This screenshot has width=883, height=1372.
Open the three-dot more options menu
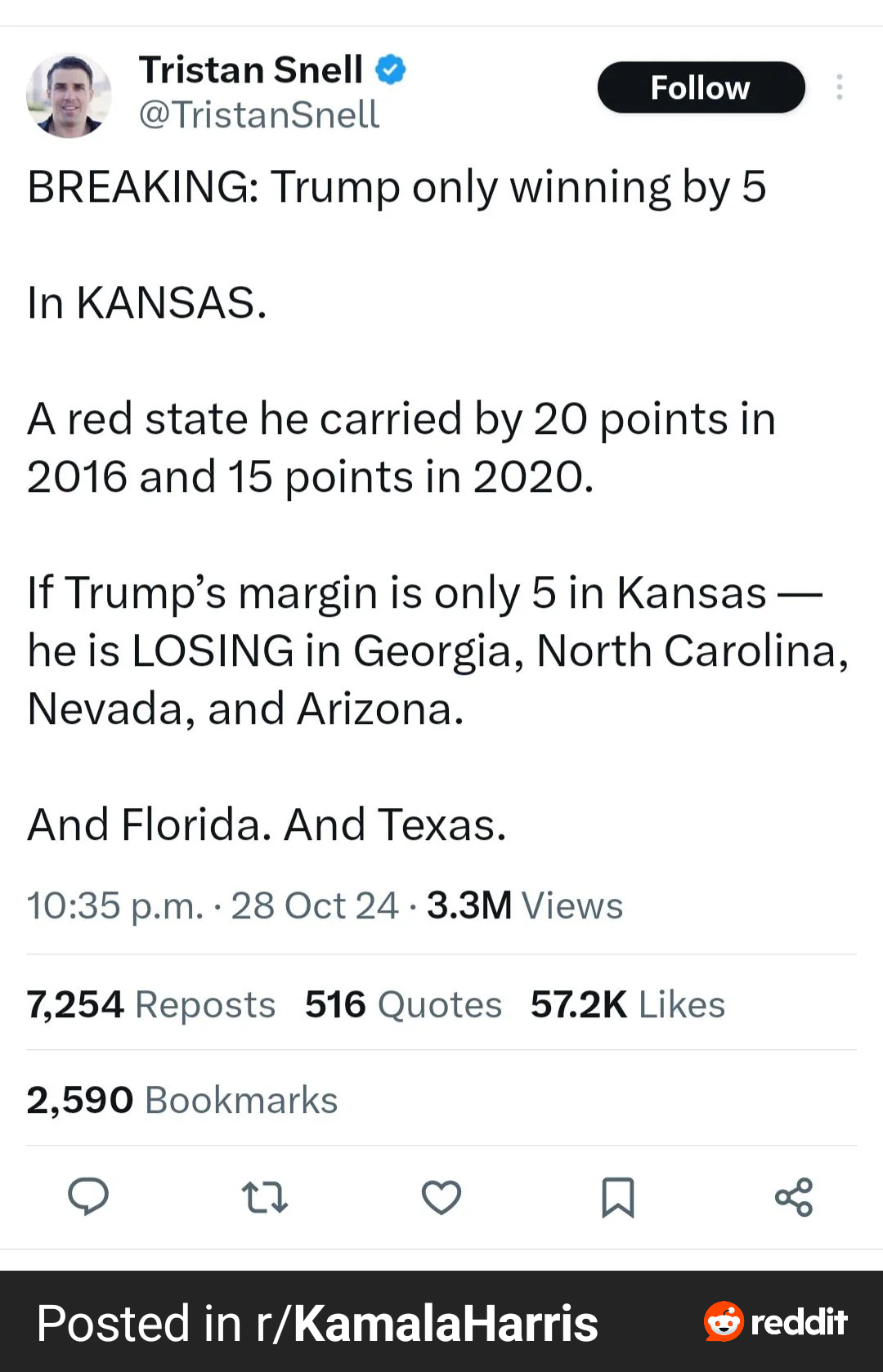click(839, 87)
